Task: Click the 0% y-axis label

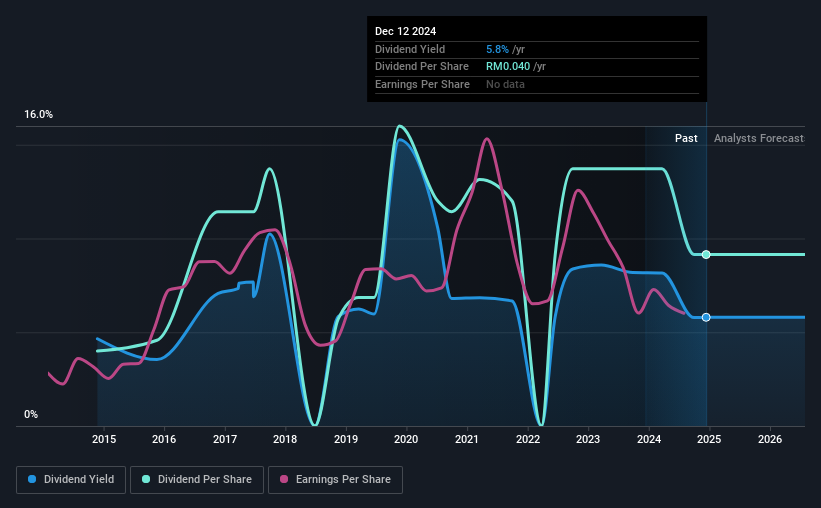Action: tap(31, 414)
